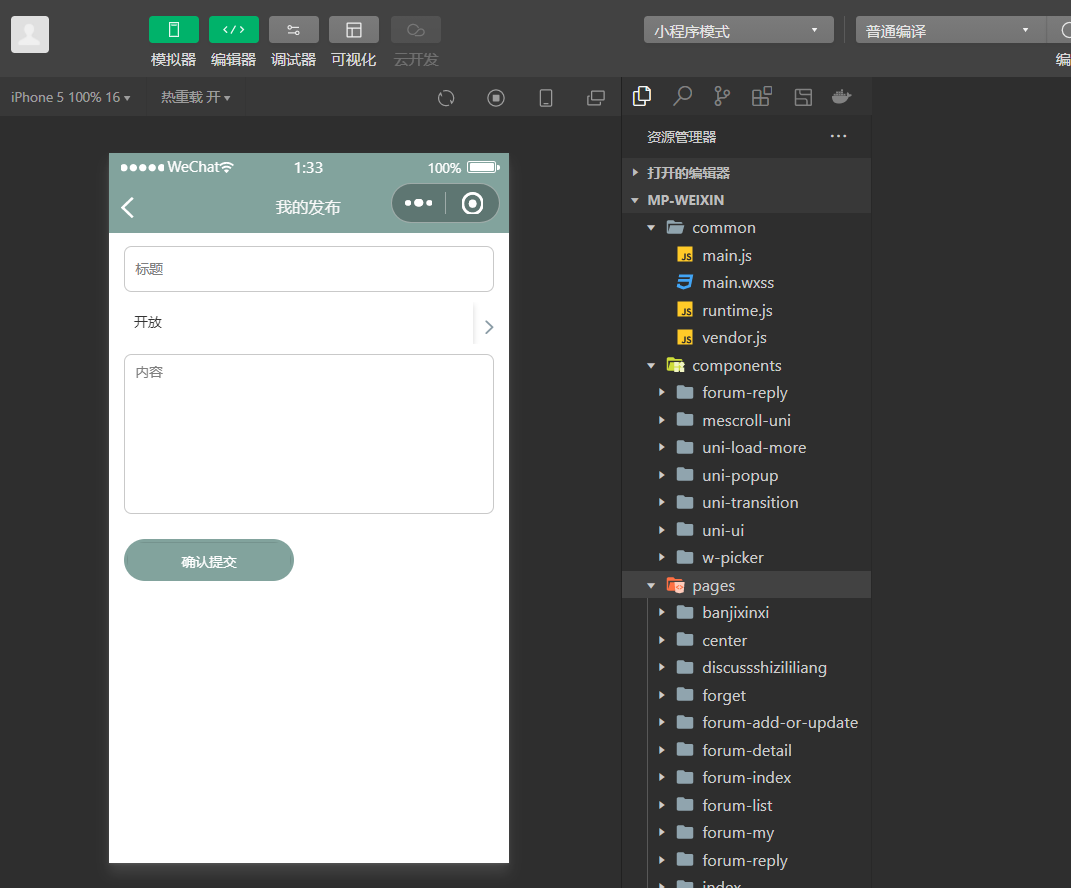
Task: Expand the uni-transition folder
Action: click(747, 503)
